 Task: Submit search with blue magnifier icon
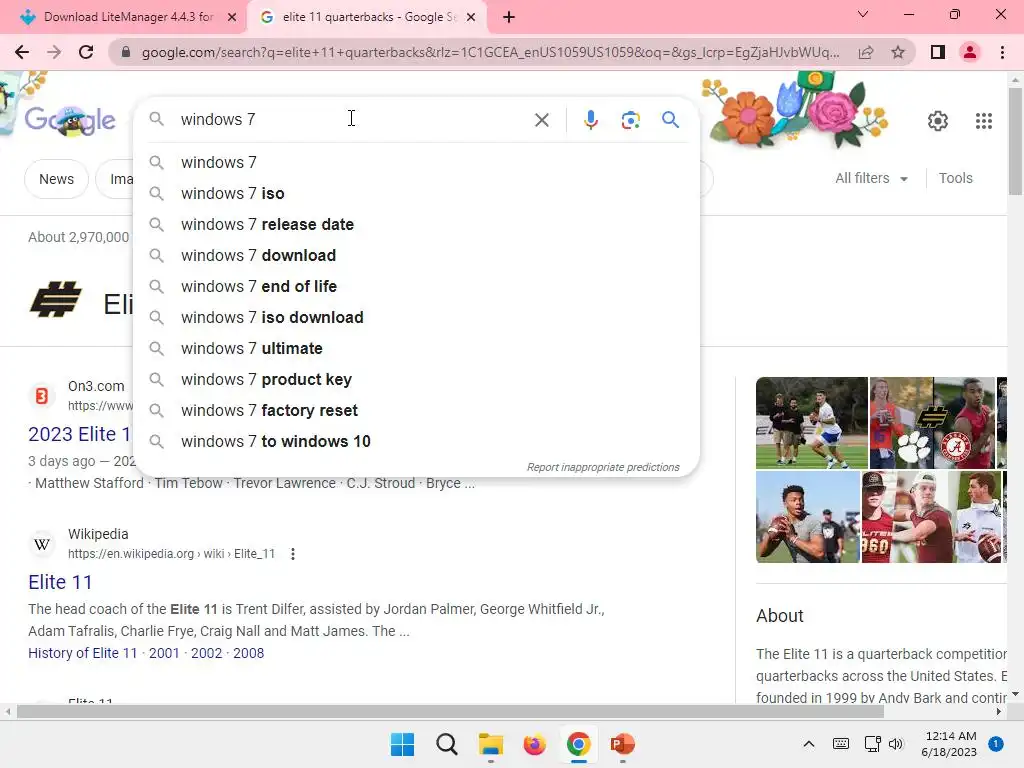tap(670, 120)
